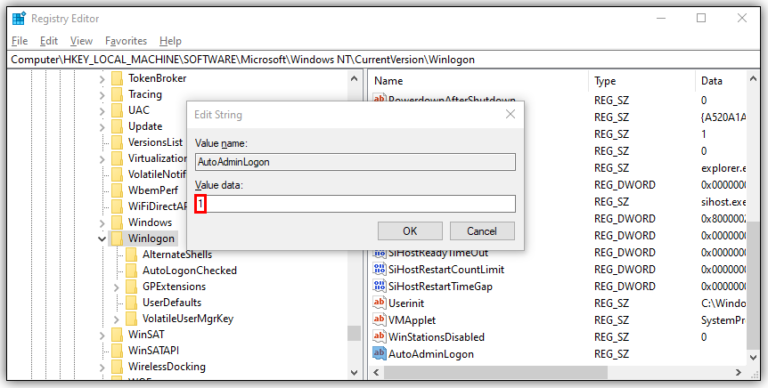Click the Windows folder icon
Screen dimensions: 768x388
point(117,222)
